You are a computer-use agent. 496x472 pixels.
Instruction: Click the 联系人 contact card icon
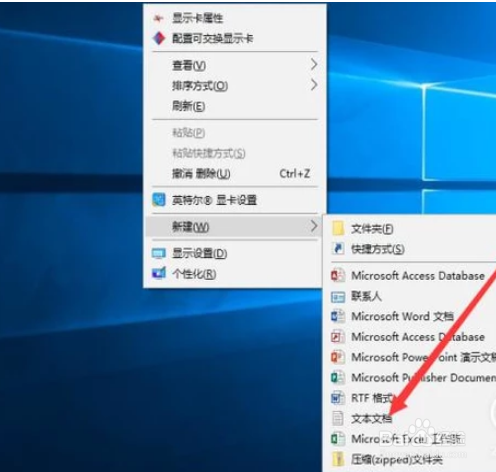(338, 297)
